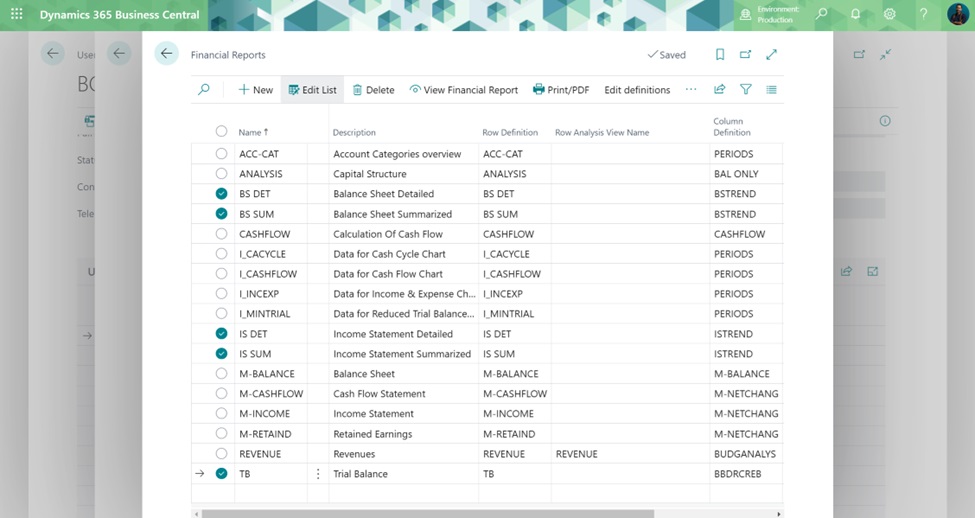975x518 pixels.
Task: Open the user profile avatar
Action: pyautogui.click(x=958, y=14)
